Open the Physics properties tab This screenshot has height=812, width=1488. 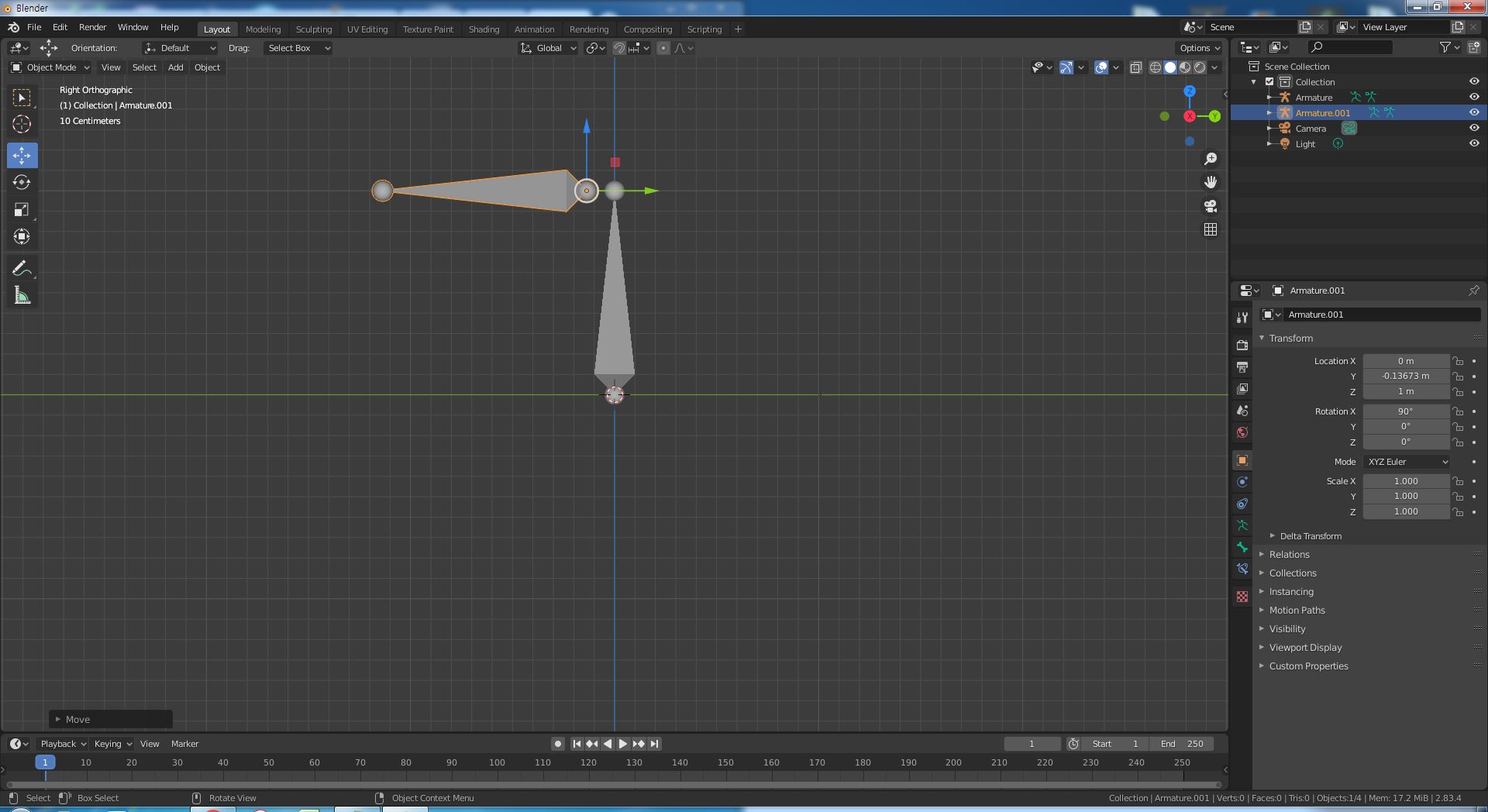click(1242, 481)
